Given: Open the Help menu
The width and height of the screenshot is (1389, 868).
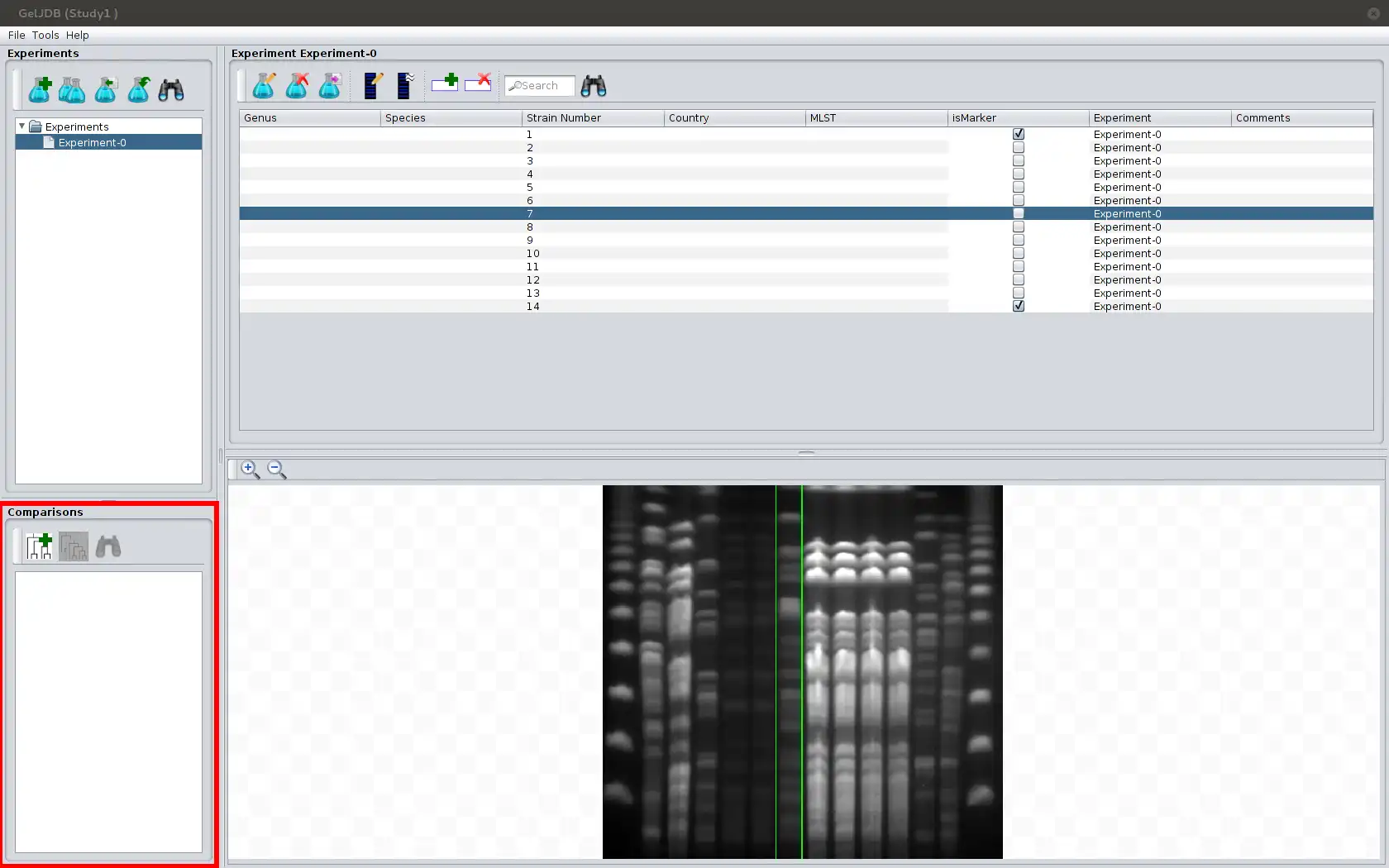Looking at the screenshot, I should 78,35.
